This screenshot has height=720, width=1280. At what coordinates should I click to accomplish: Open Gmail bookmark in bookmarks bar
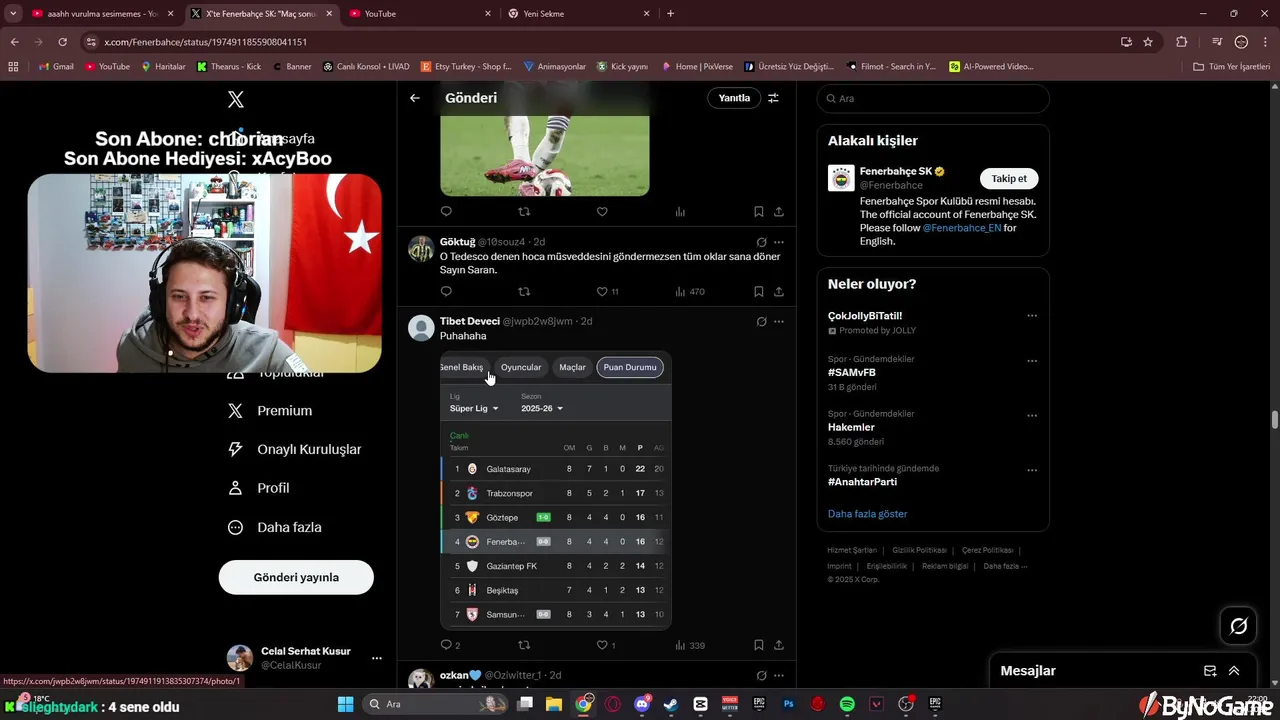(56, 66)
